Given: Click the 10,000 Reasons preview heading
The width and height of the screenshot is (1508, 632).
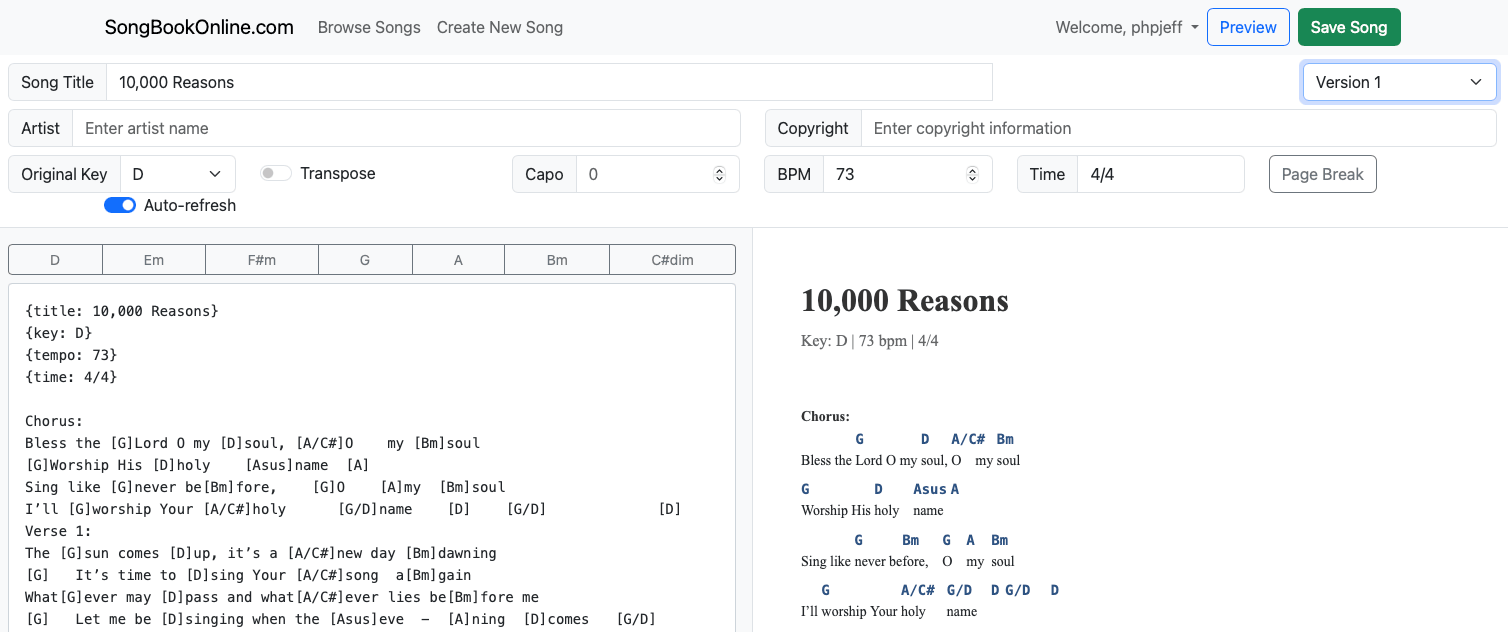Looking at the screenshot, I should click(905, 300).
